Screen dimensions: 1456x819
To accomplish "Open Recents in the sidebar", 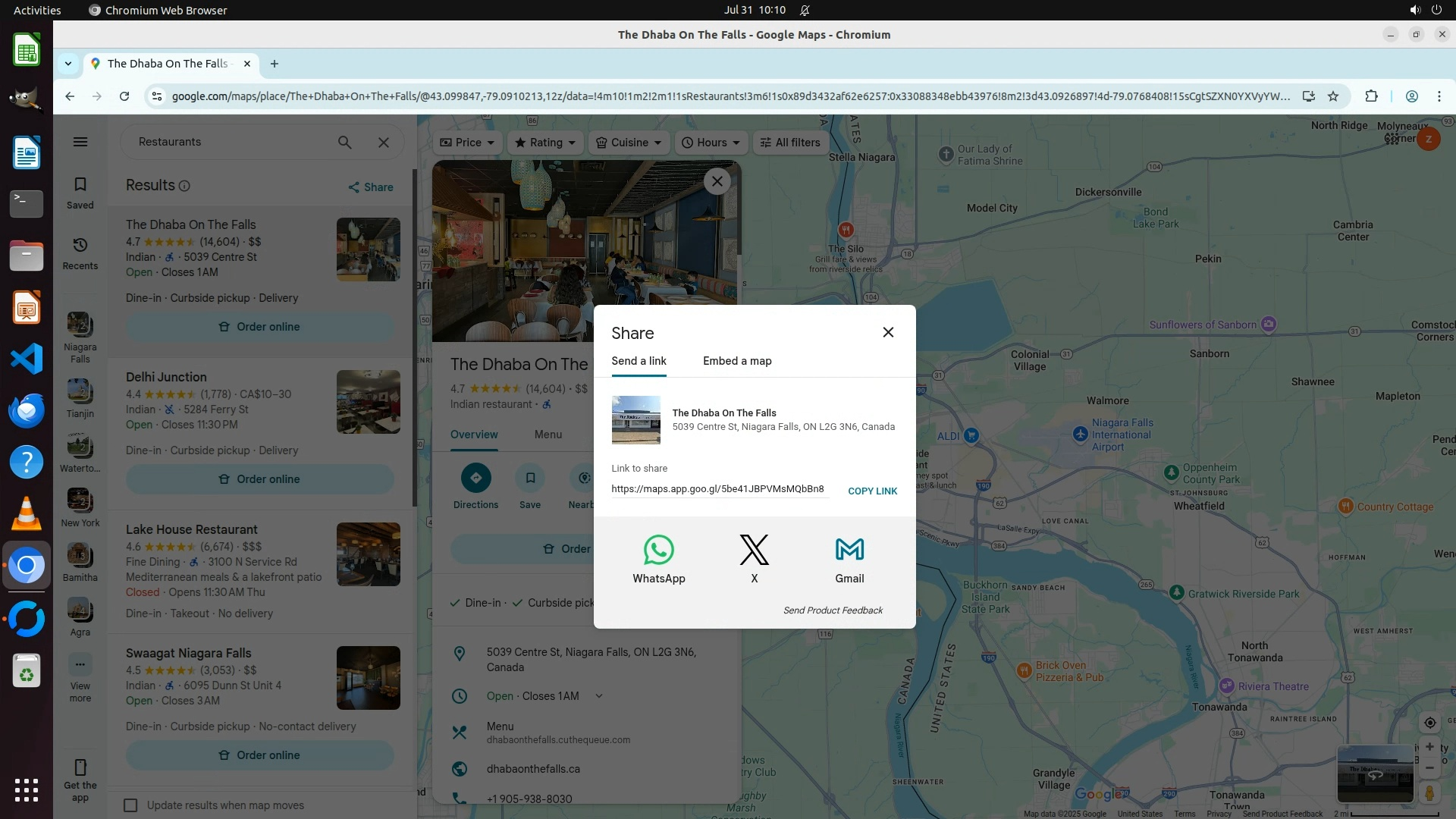I will pyautogui.click(x=80, y=253).
